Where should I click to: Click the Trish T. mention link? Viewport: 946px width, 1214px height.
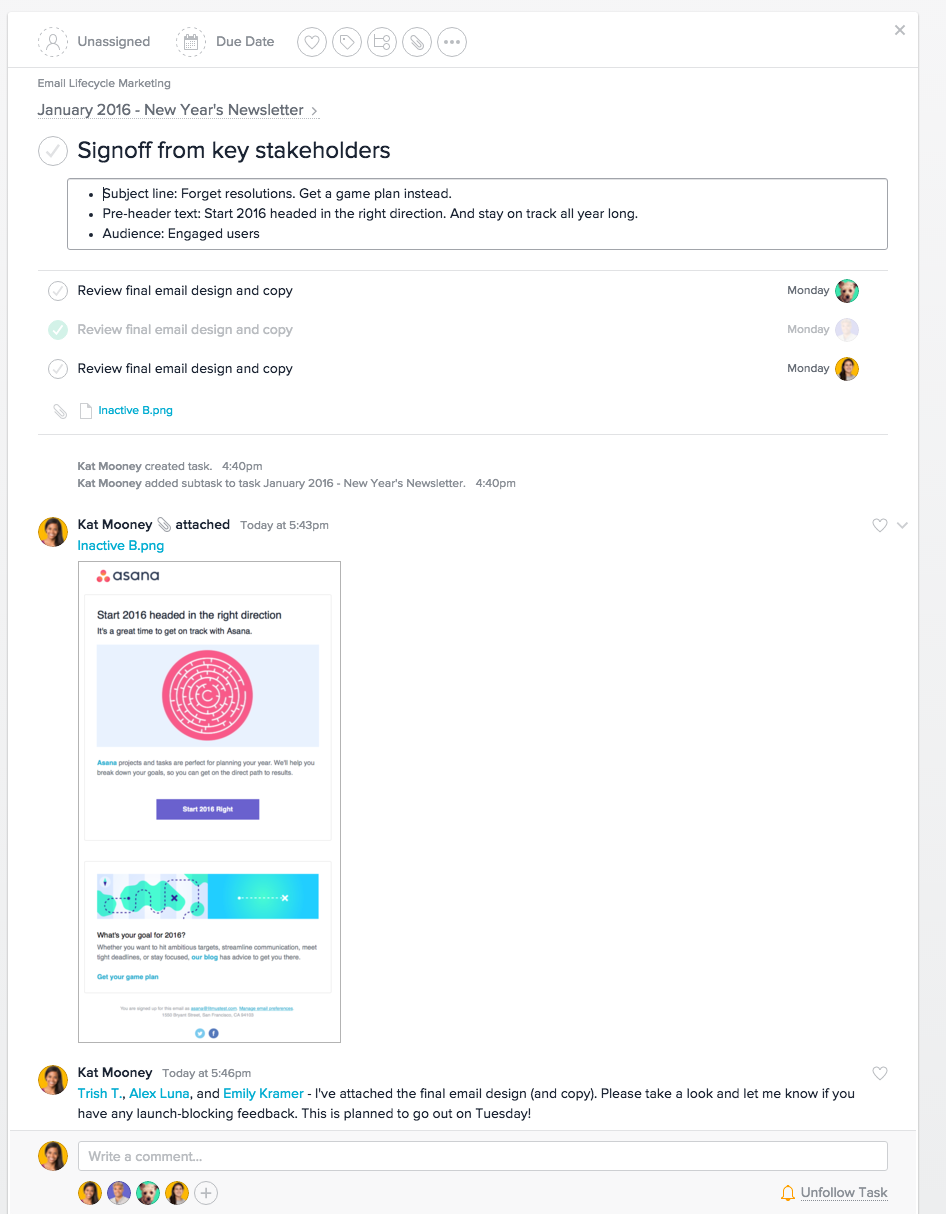(x=99, y=1094)
